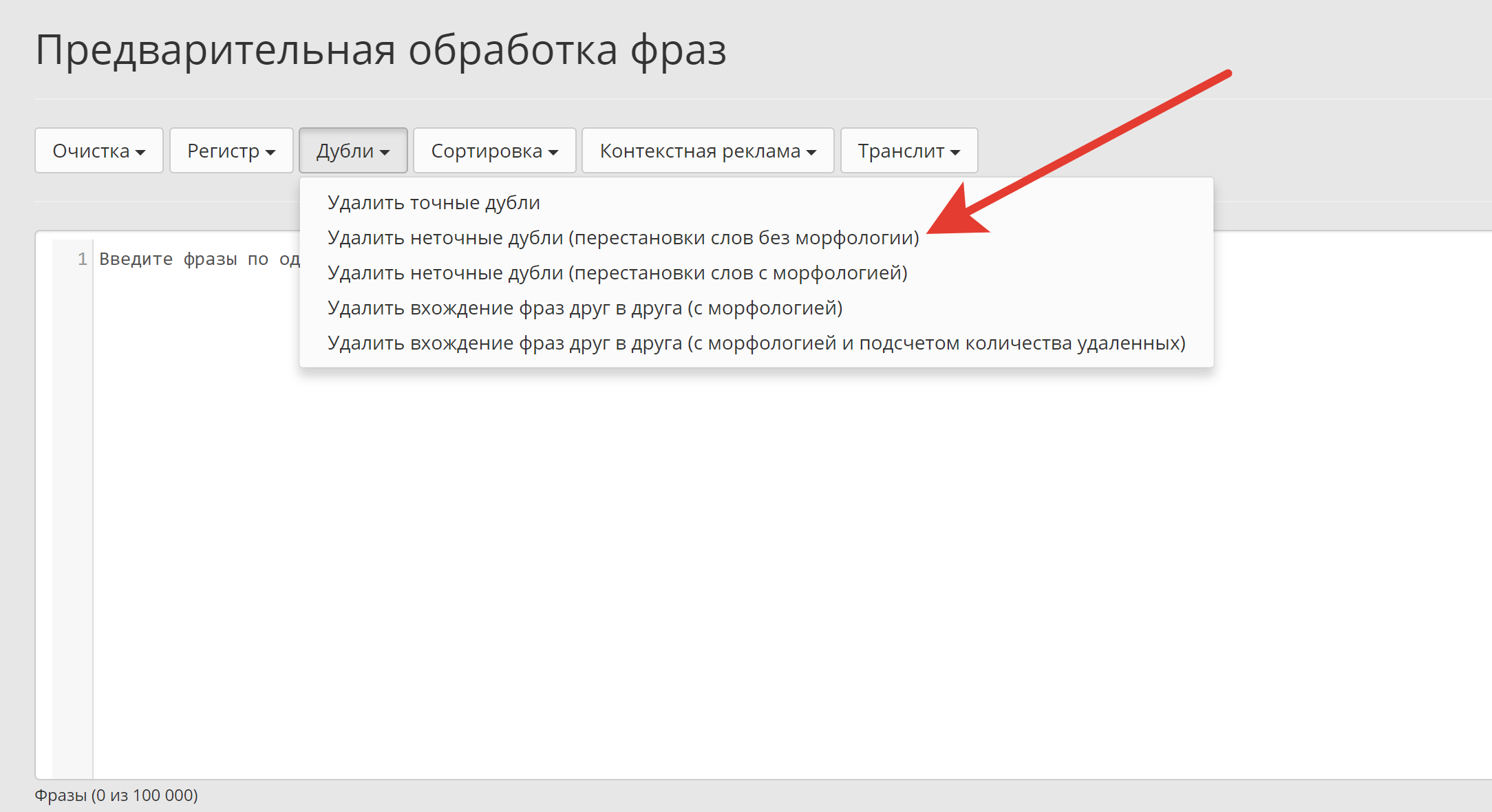Viewport: 1492px width, 812px height.
Task: Open the Сортировка dropdown
Action: click(494, 151)
